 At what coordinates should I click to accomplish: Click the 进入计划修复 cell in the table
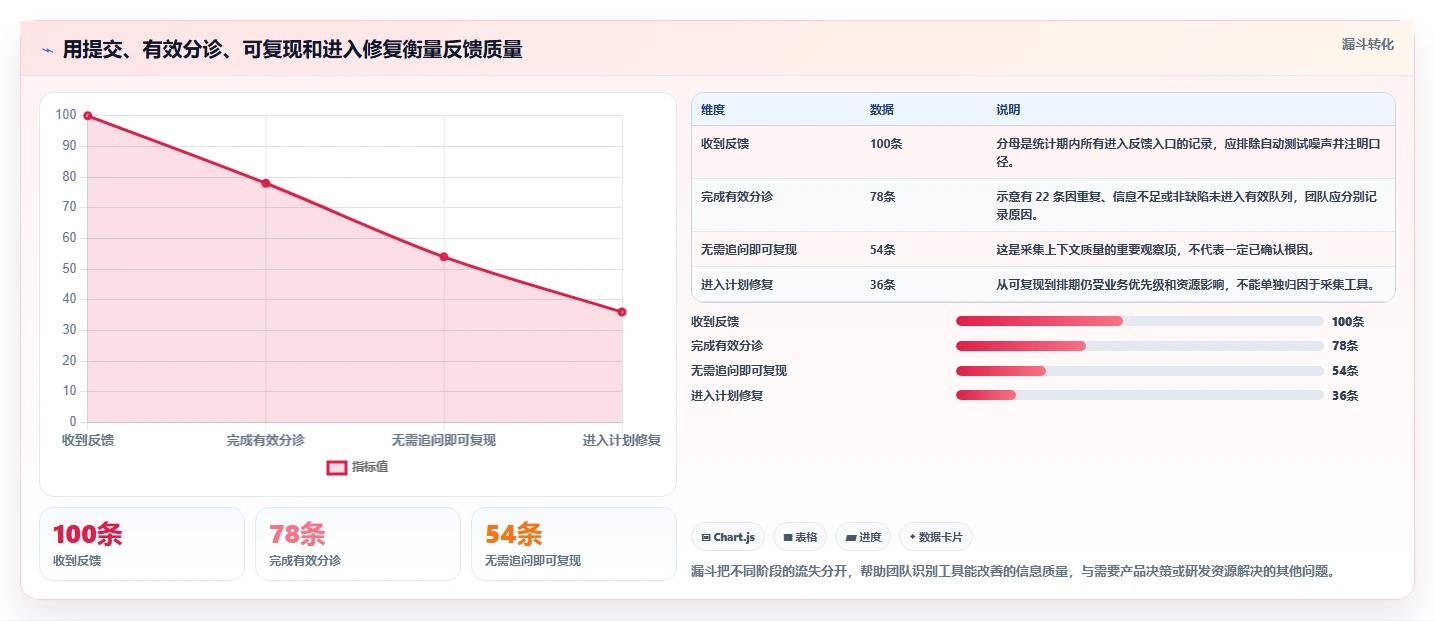pos(737,285)
